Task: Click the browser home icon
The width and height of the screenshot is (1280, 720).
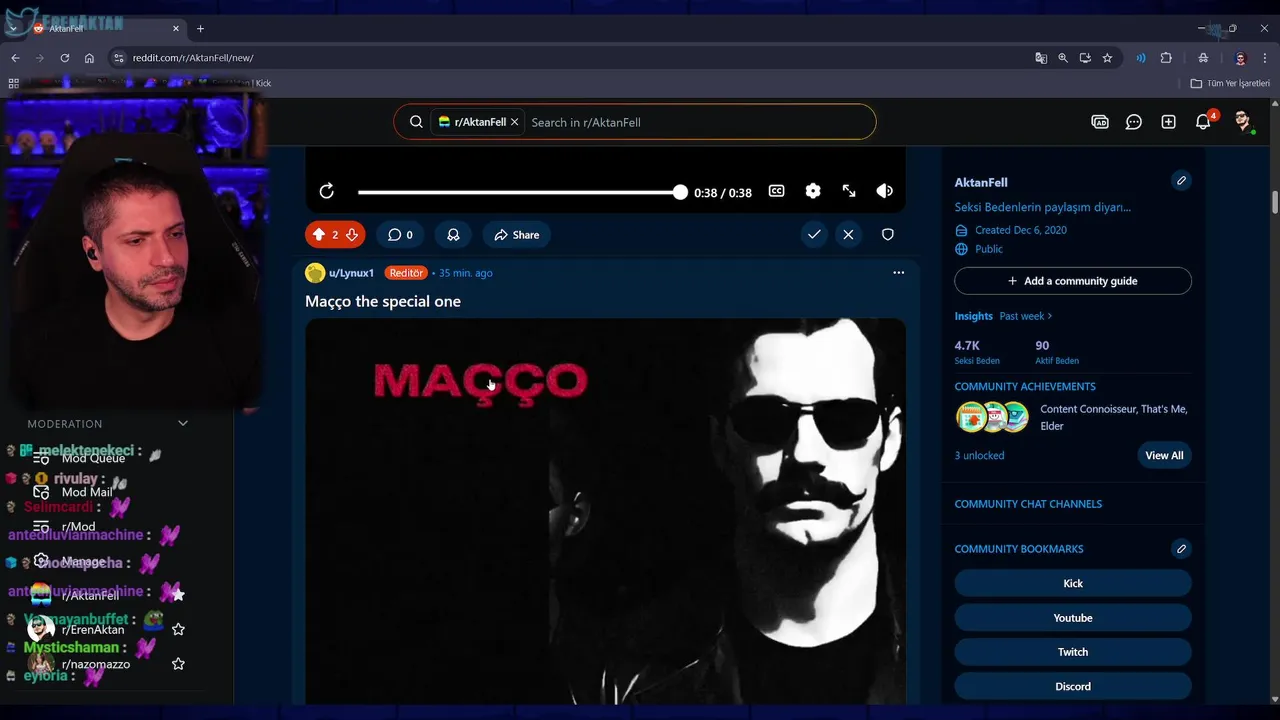Action: (89, 58)
